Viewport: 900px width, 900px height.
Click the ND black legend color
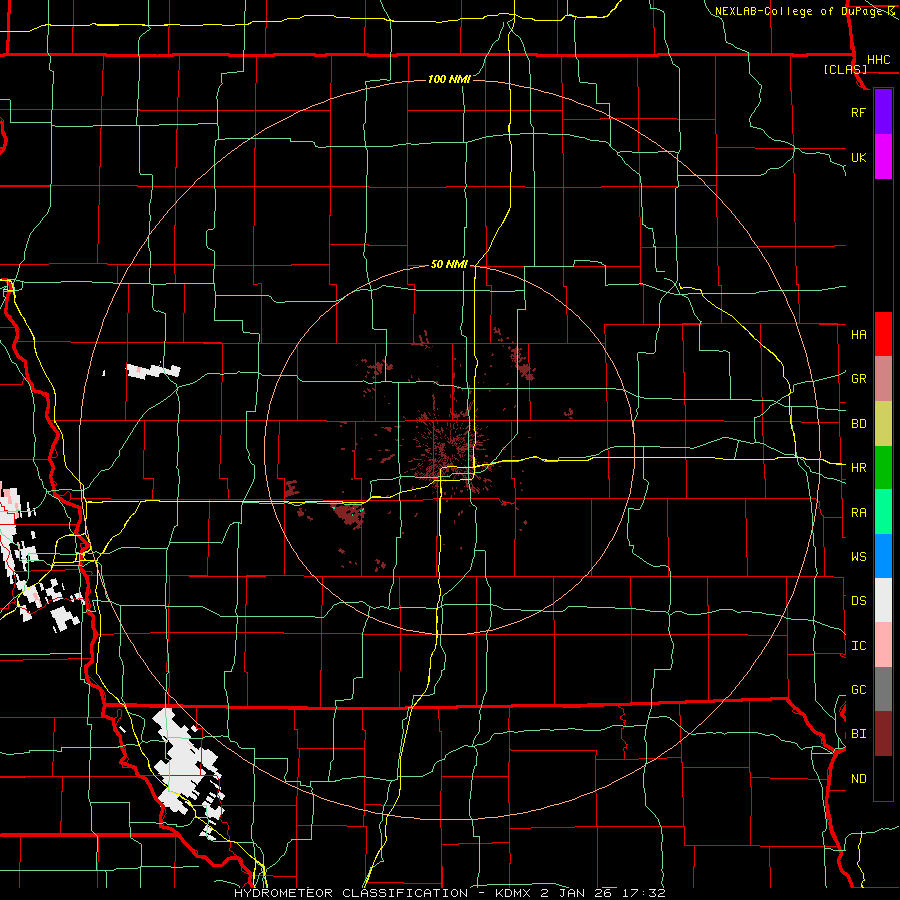pyautogui.click(x=883, y=778)
